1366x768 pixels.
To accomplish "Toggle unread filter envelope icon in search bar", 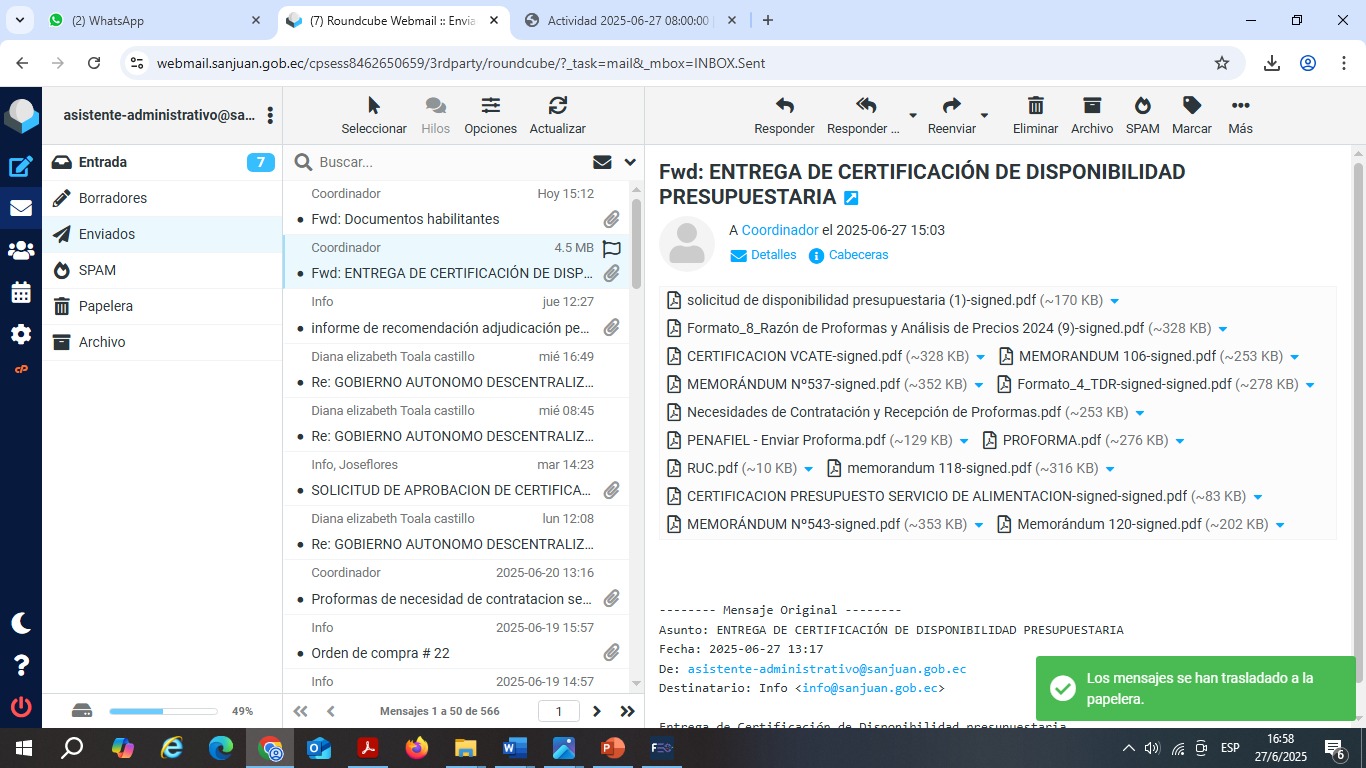I will pos(602,162).
